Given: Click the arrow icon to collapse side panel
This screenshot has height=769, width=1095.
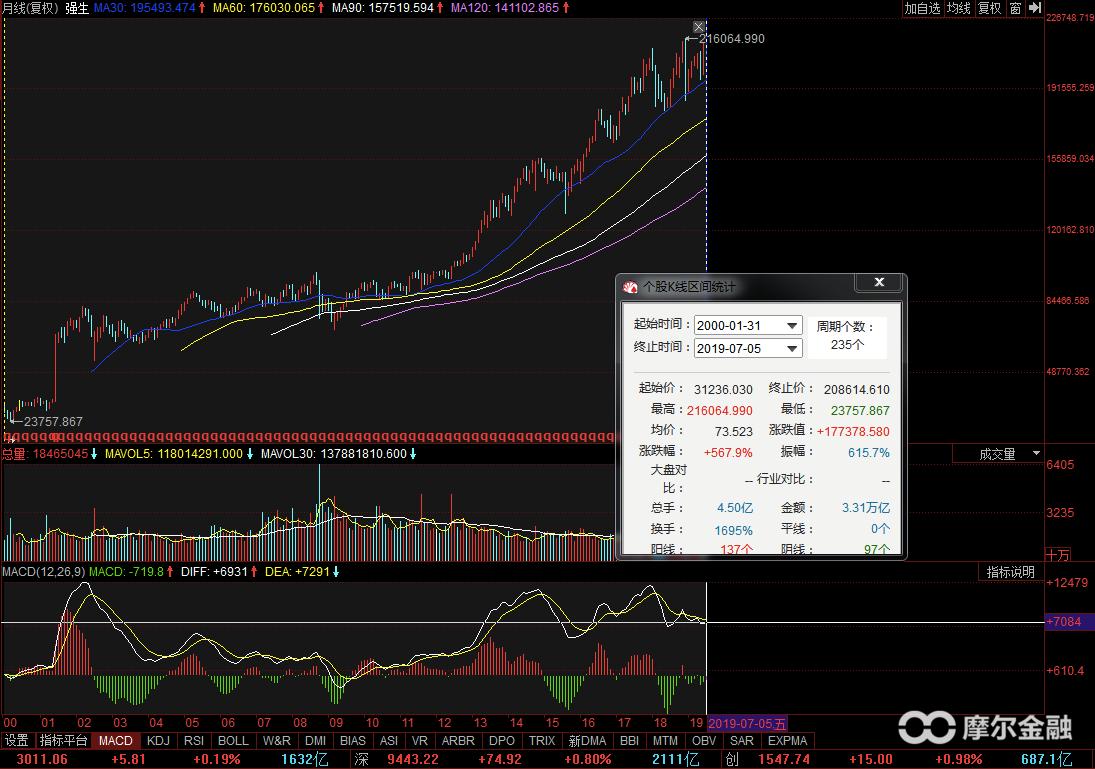Looking at the screenshot, I should [1035, 8].
